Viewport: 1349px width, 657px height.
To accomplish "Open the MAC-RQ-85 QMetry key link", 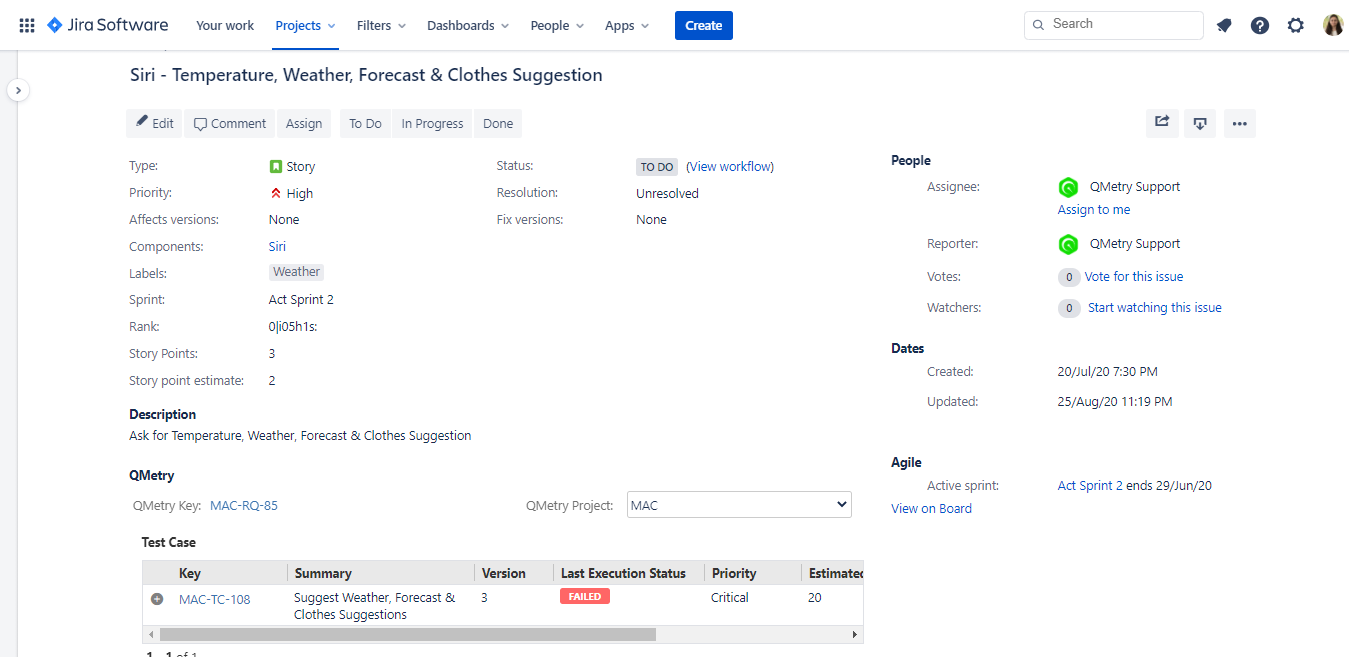I will (x=244, y=506).
